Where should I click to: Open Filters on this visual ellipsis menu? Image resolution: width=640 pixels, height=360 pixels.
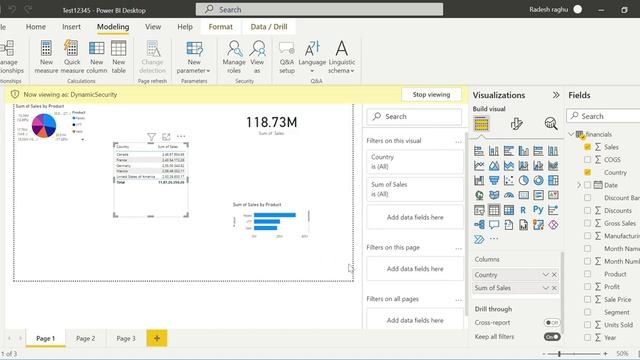pos(458,142)
